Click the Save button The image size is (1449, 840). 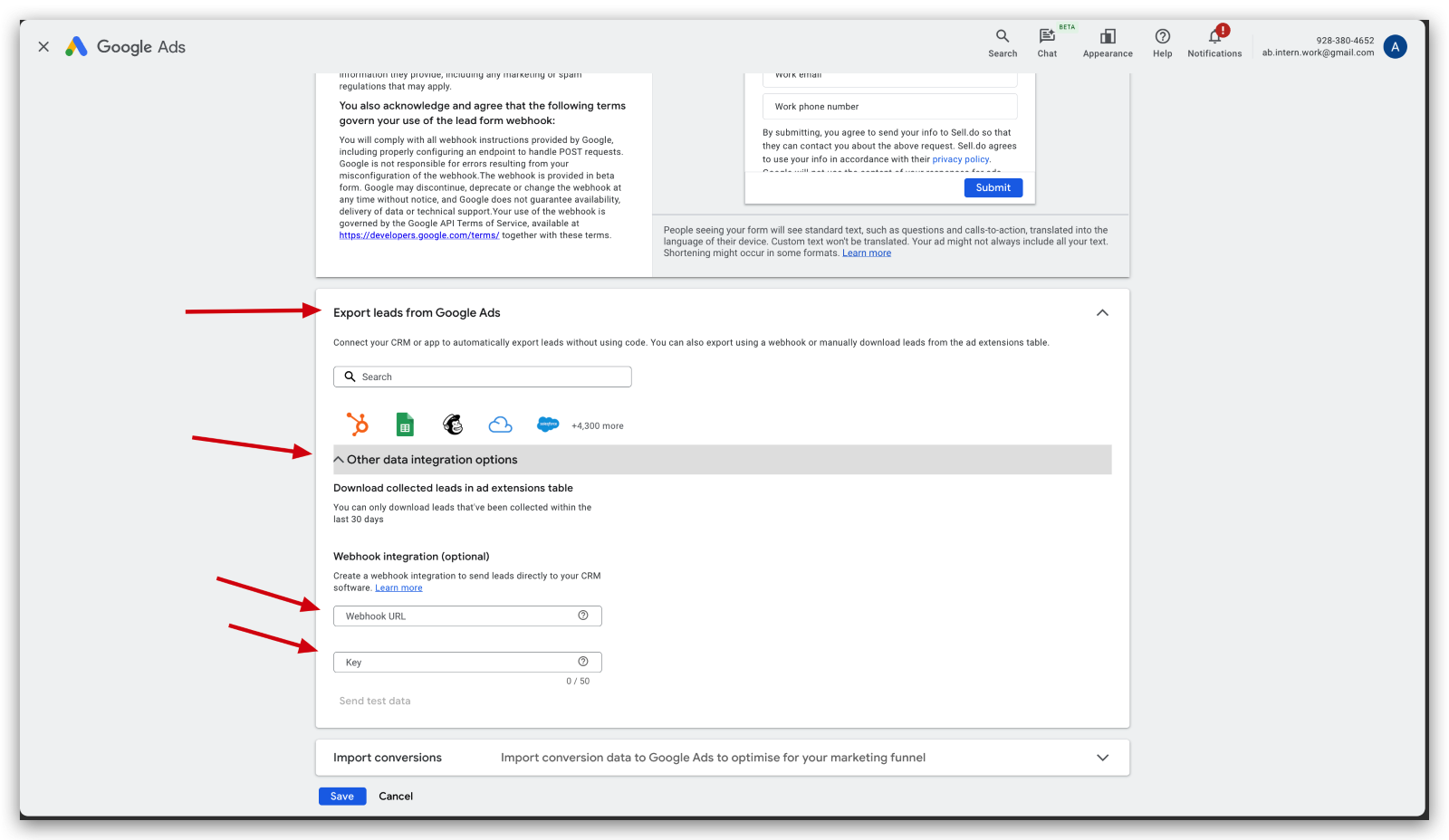342,797
